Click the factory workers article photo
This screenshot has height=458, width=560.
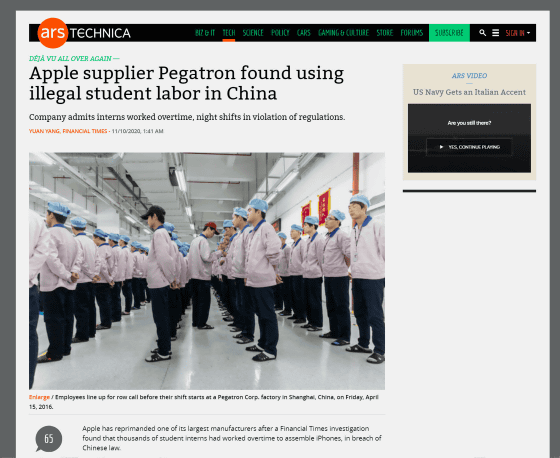(x=207, y=271)
